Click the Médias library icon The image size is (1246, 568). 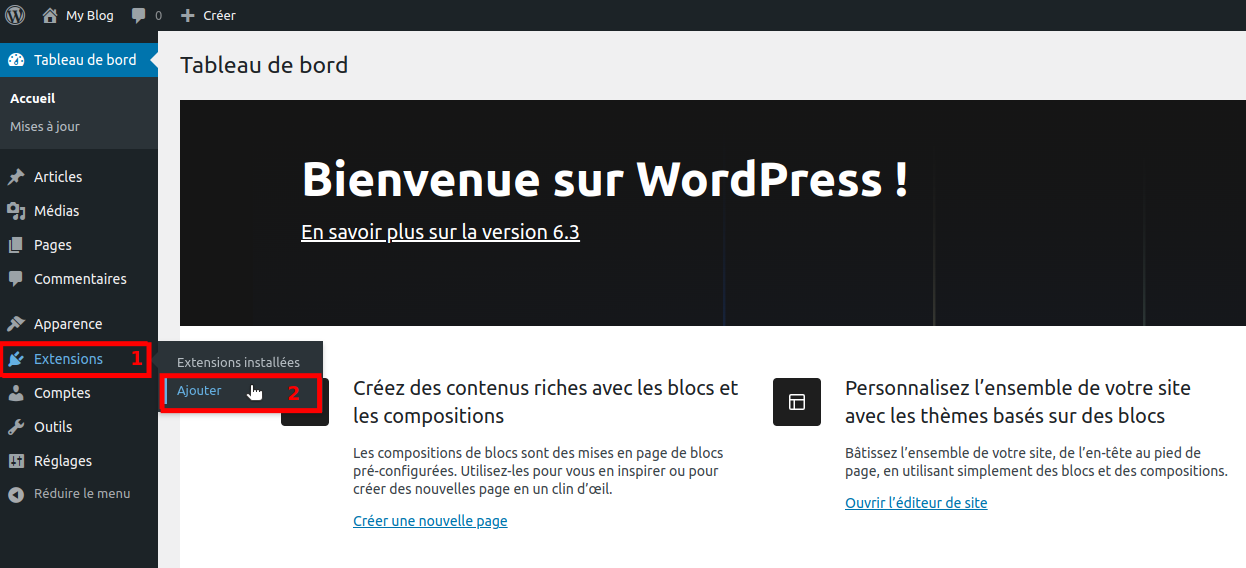(16, 211)
